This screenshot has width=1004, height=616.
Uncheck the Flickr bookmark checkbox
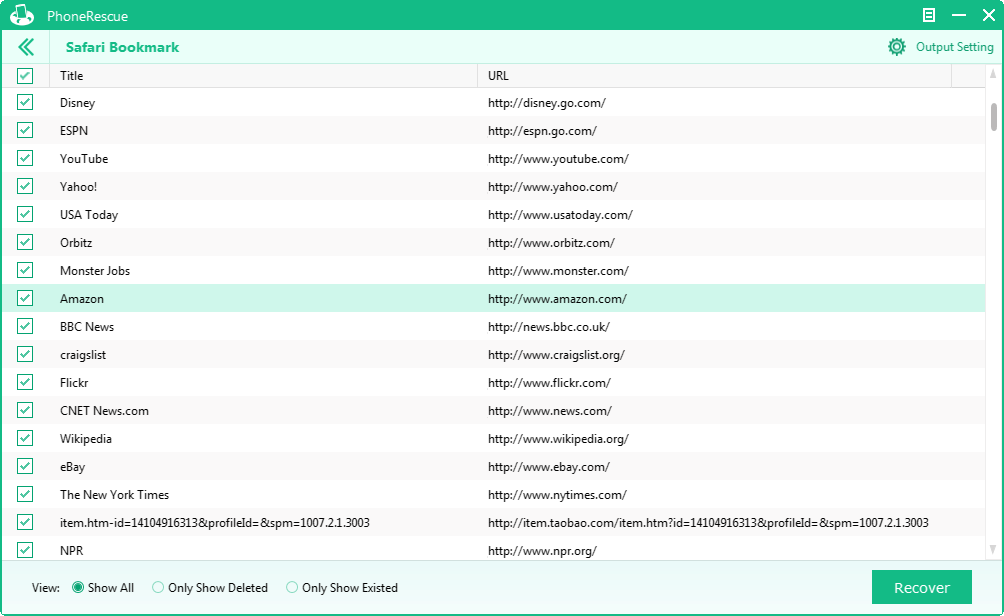(x=25, y=382)
